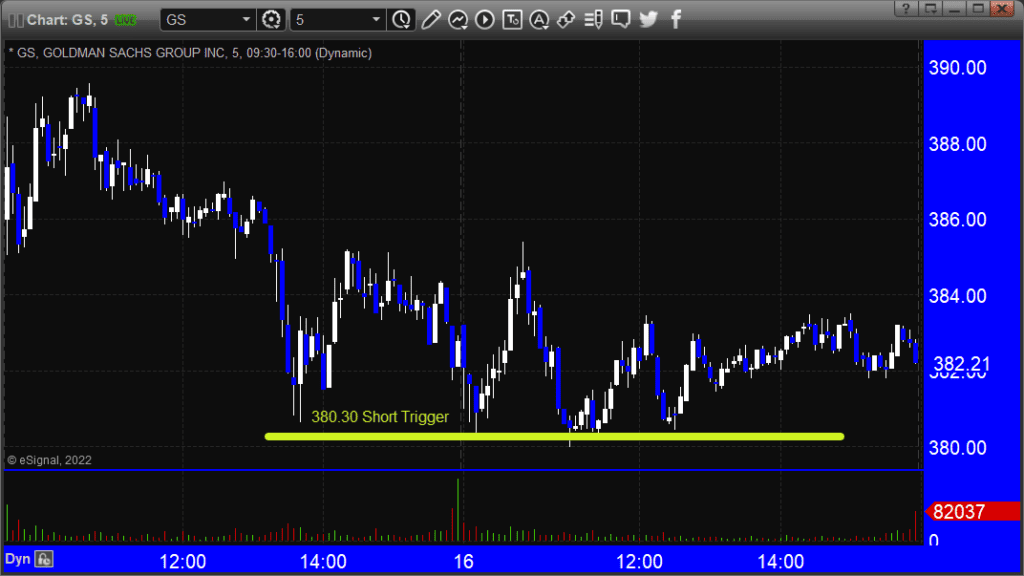Viewport: 1024px width, 576px height.
Task: Click the first 14:00 label on time axis
Action: (323, 562)
